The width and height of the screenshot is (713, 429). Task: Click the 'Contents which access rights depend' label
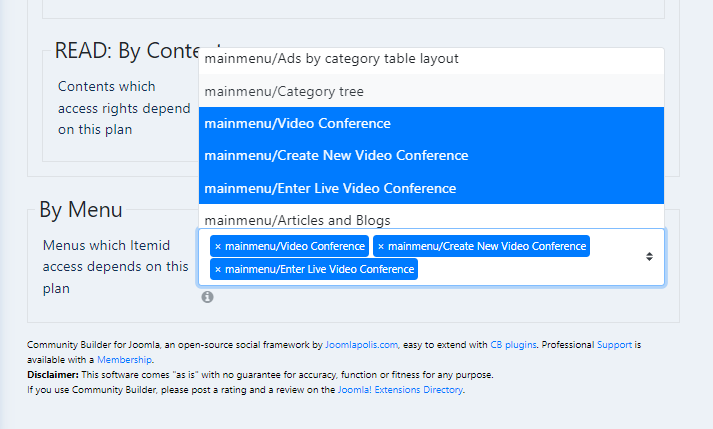[x=124, y=108]
